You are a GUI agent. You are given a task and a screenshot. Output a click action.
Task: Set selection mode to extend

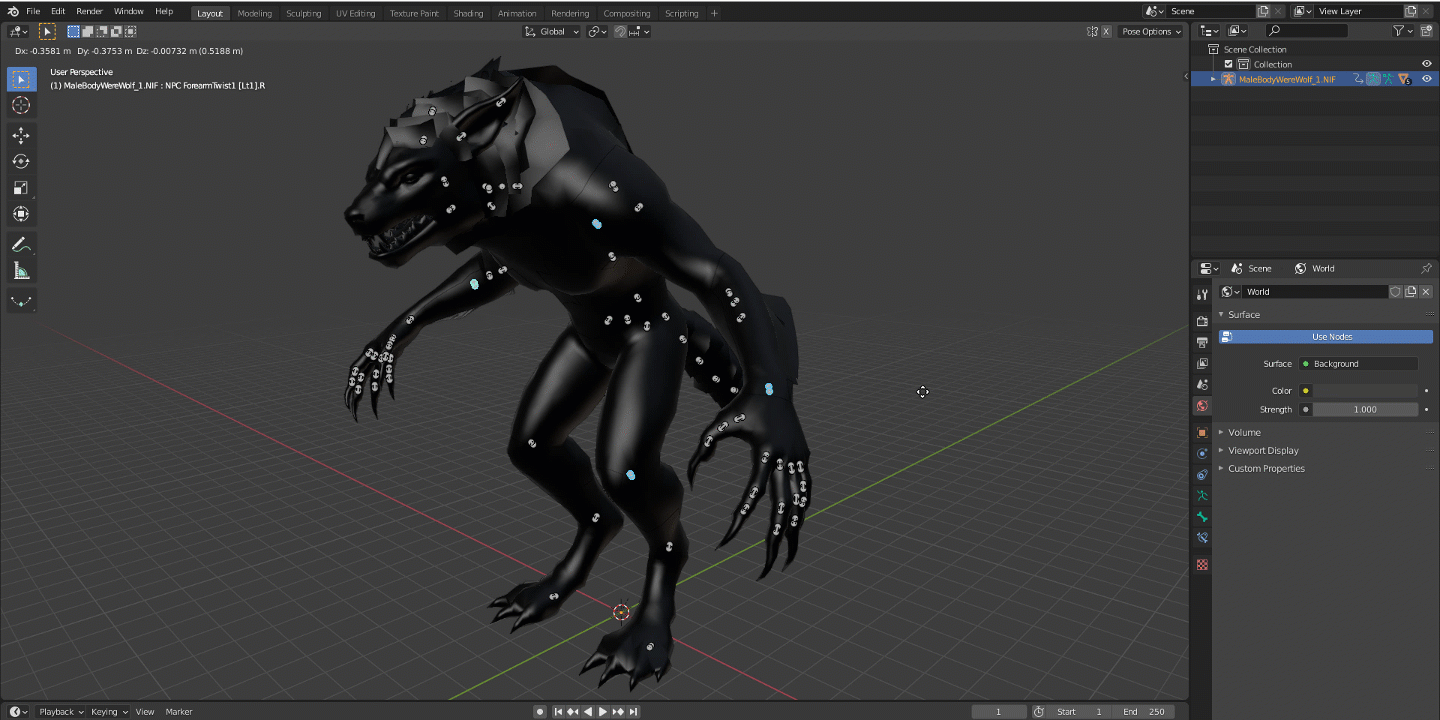coord(87,31)
